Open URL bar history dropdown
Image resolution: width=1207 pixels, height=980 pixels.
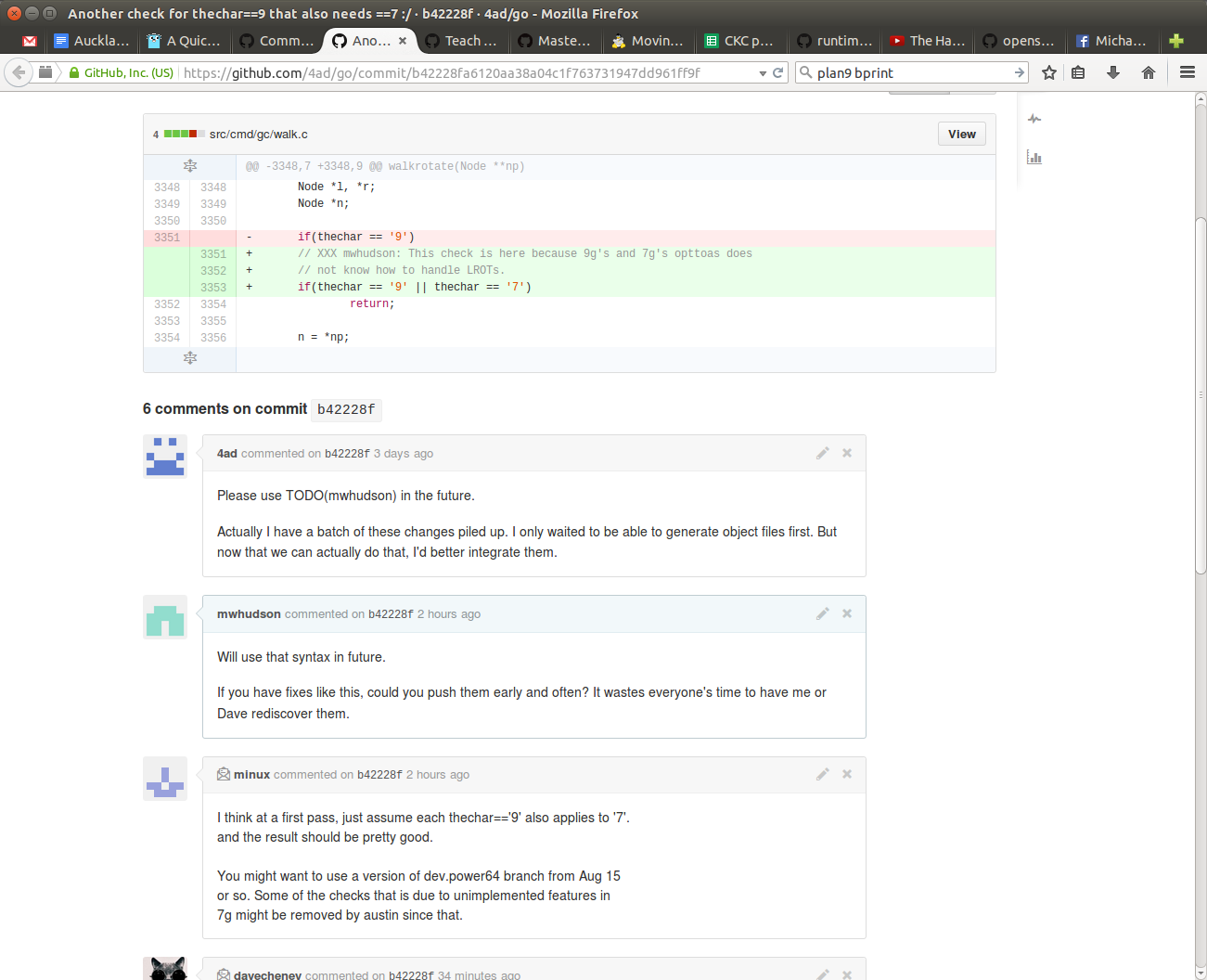click(x=763, y=73)
